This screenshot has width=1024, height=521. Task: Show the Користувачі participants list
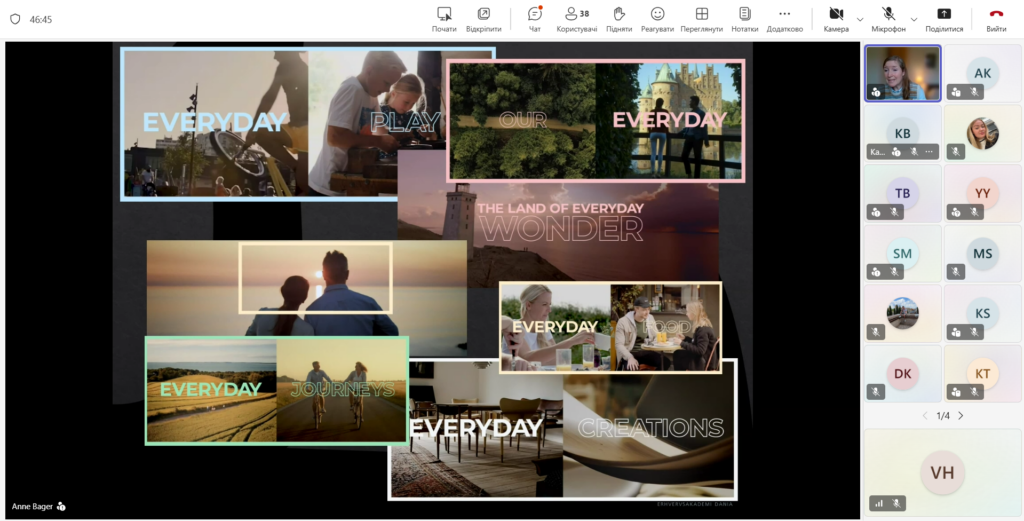click(x=577, y=18)
